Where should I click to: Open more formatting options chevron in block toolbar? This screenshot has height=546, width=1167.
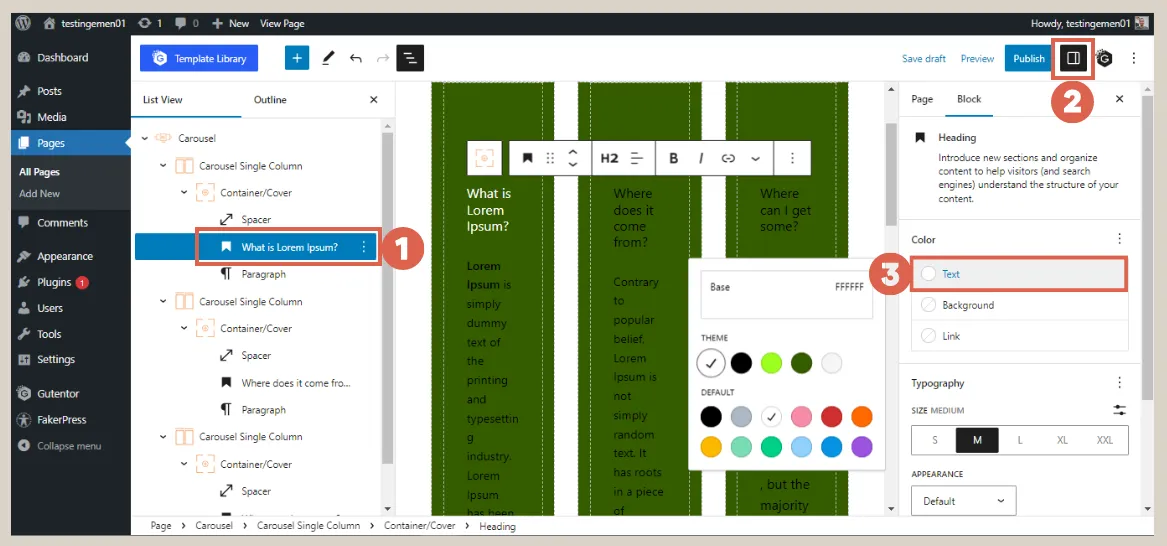(755, 158)
